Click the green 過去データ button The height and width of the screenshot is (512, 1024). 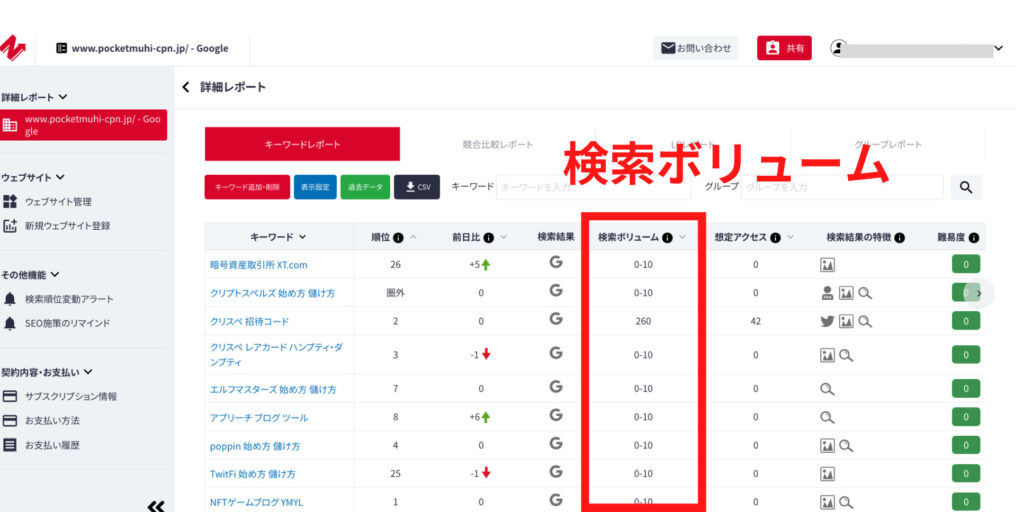pos(365,187)
